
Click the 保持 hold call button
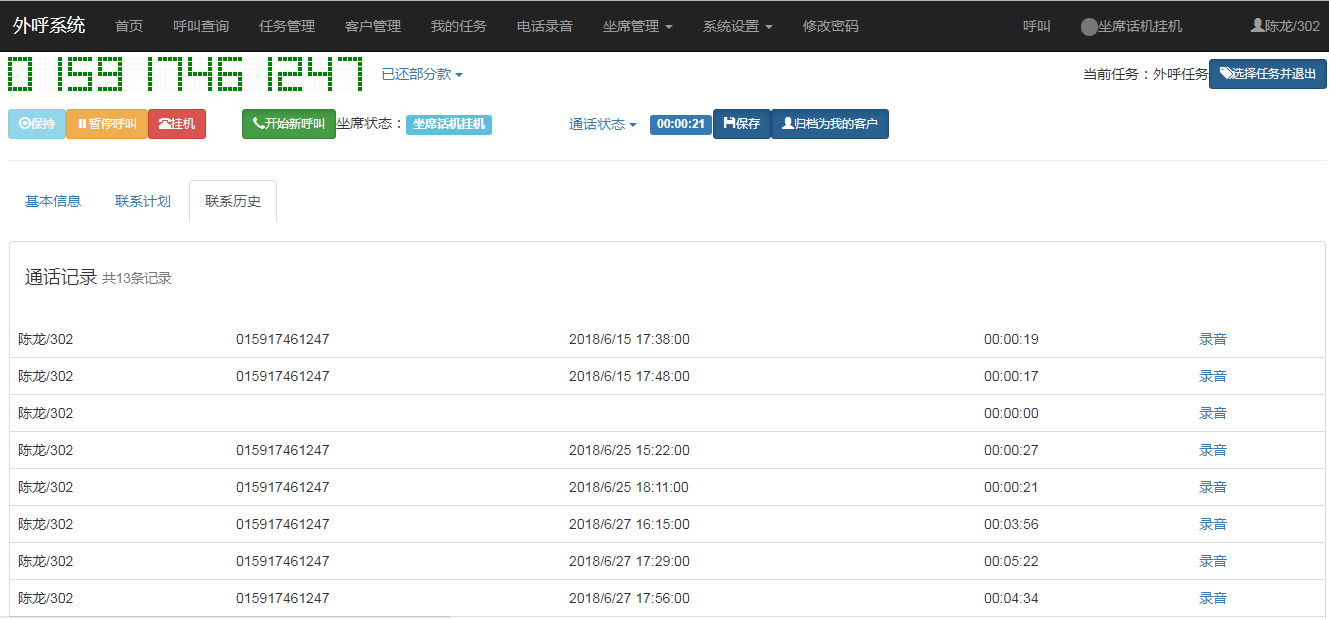point(37,124)
